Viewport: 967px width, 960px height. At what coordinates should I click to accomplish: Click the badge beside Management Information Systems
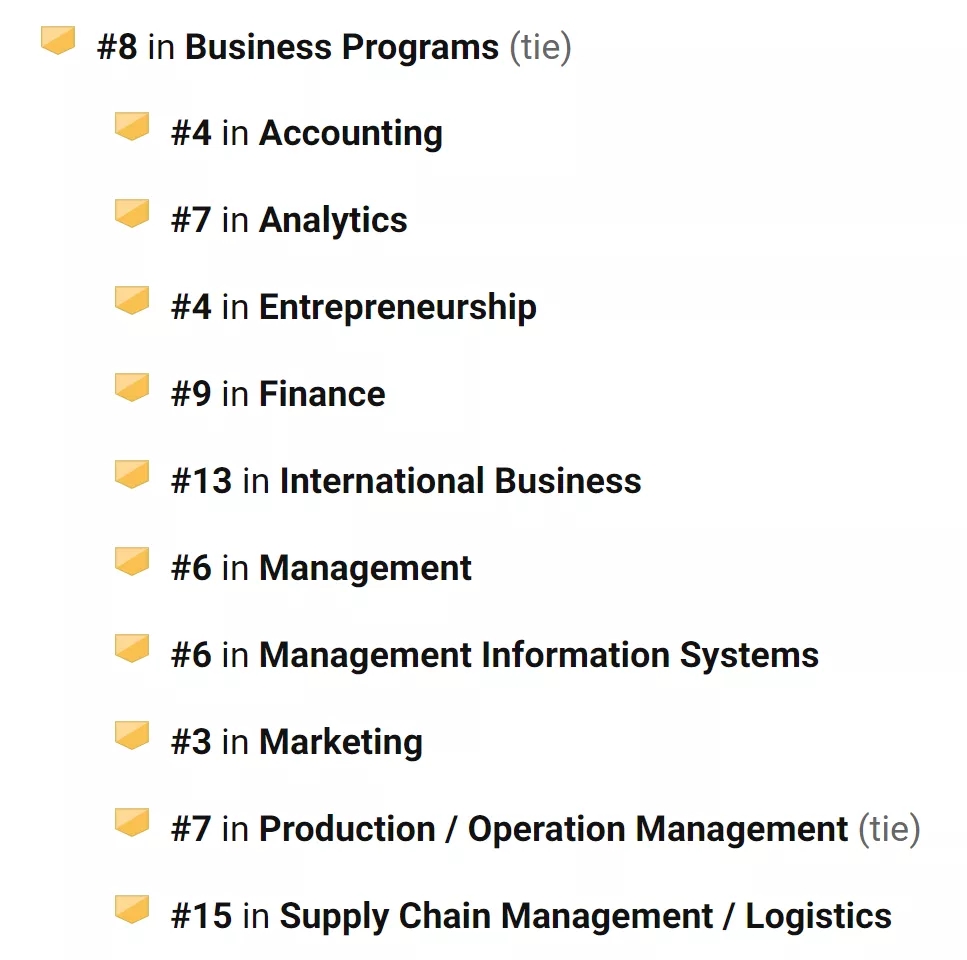[132, 647]
